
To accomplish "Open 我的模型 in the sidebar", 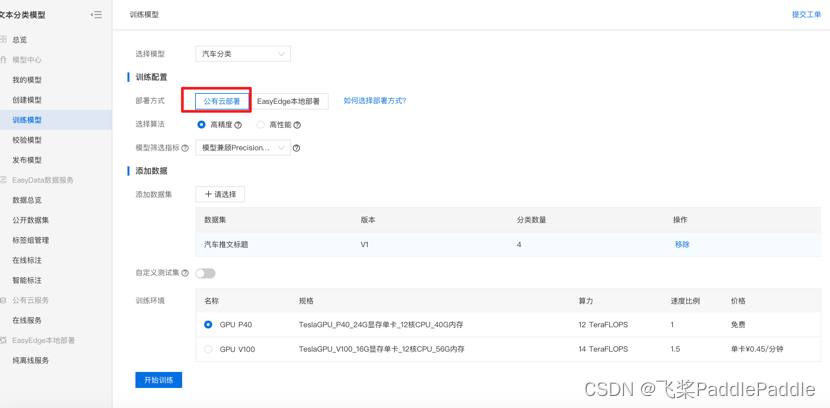I will coord(27,80).
